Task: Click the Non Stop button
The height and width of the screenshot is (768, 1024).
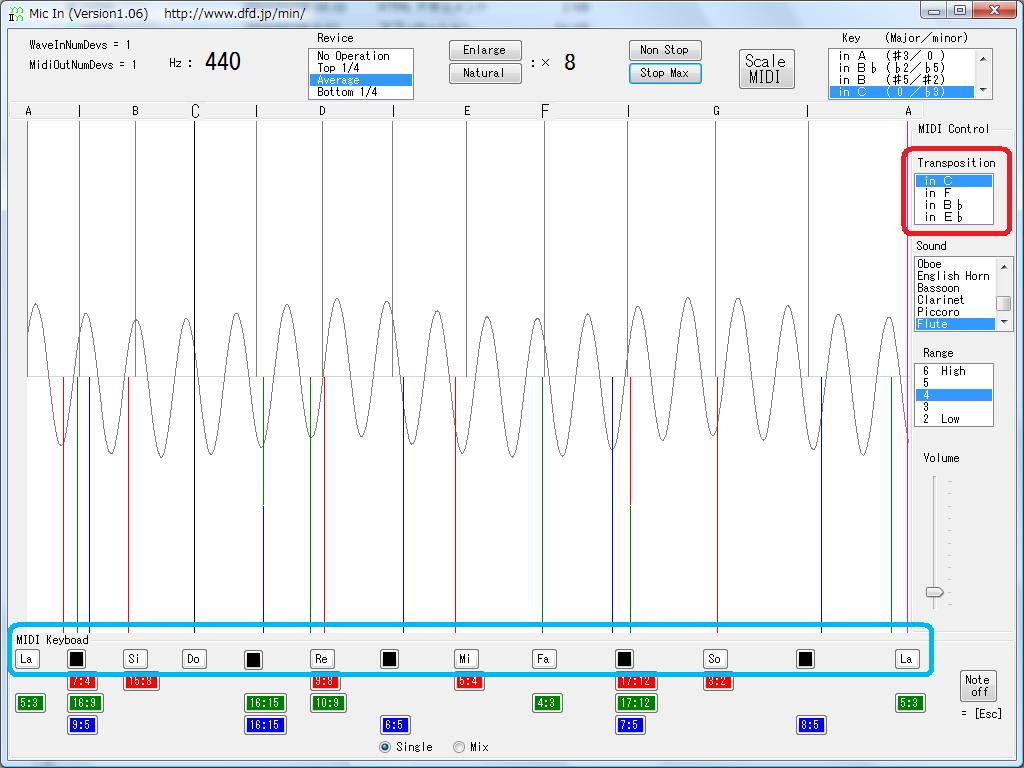Action: 665,50
